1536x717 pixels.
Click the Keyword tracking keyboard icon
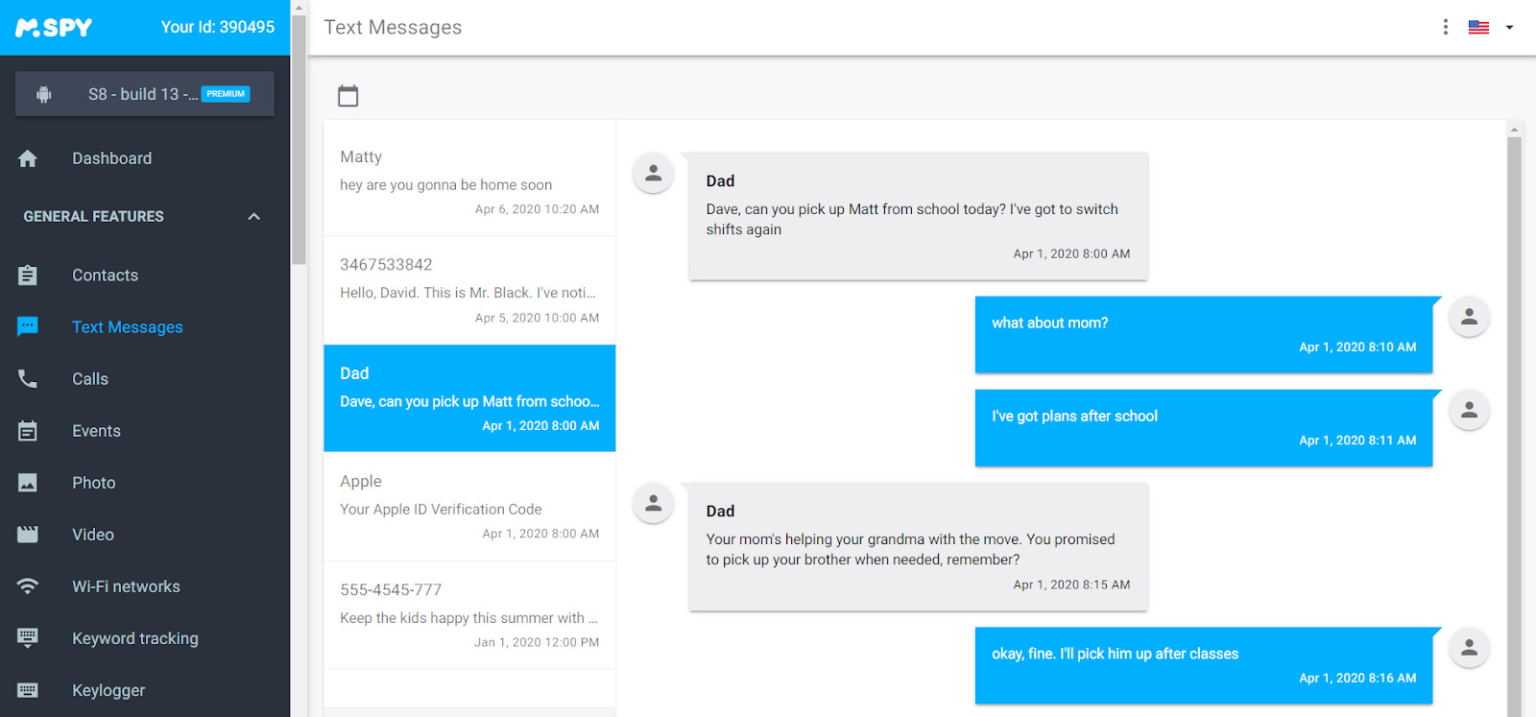pos(28,638)
